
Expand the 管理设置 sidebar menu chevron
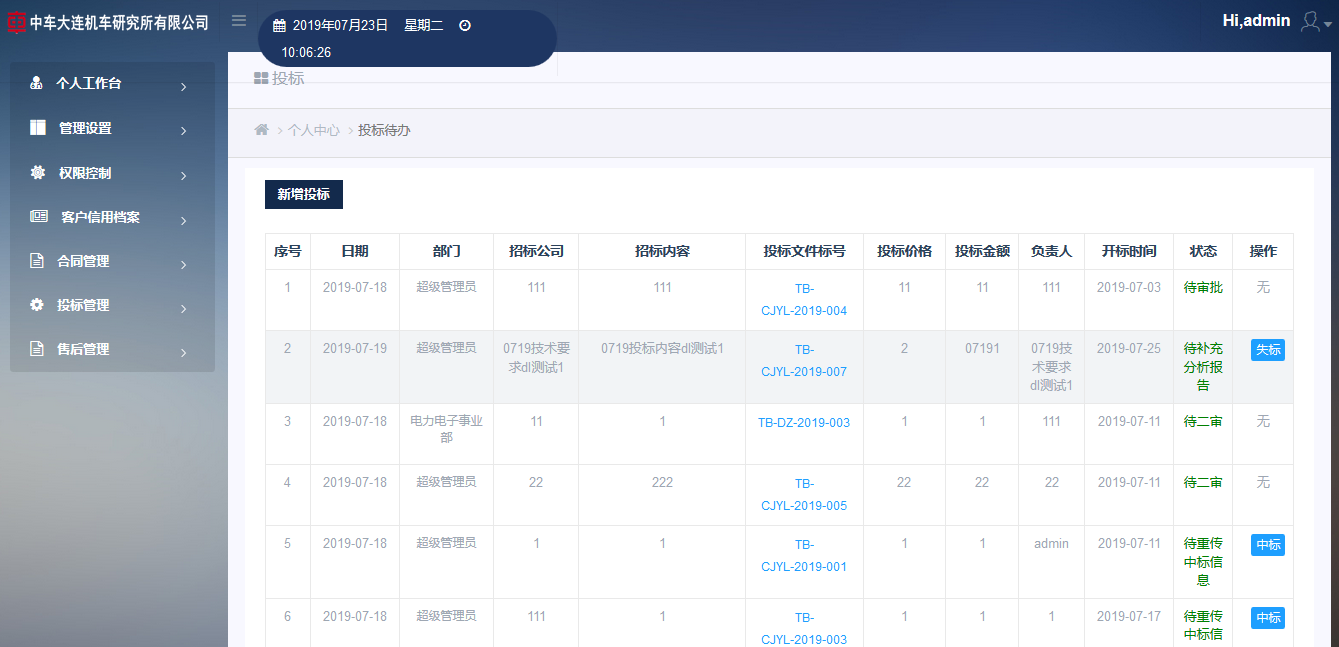click(184, 131)
